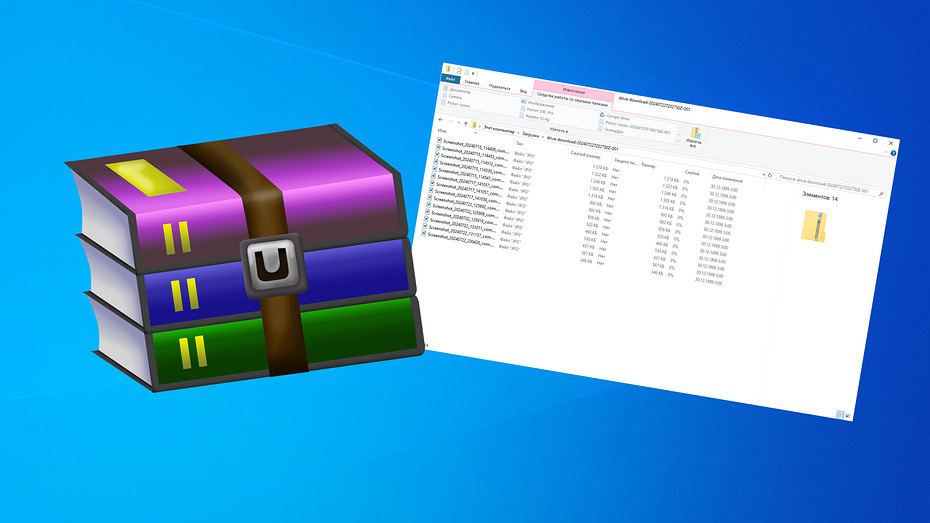Select file Screenshot_20240717_141058
Viewport: 930px width, 523px height.
(x=467, y=197)
